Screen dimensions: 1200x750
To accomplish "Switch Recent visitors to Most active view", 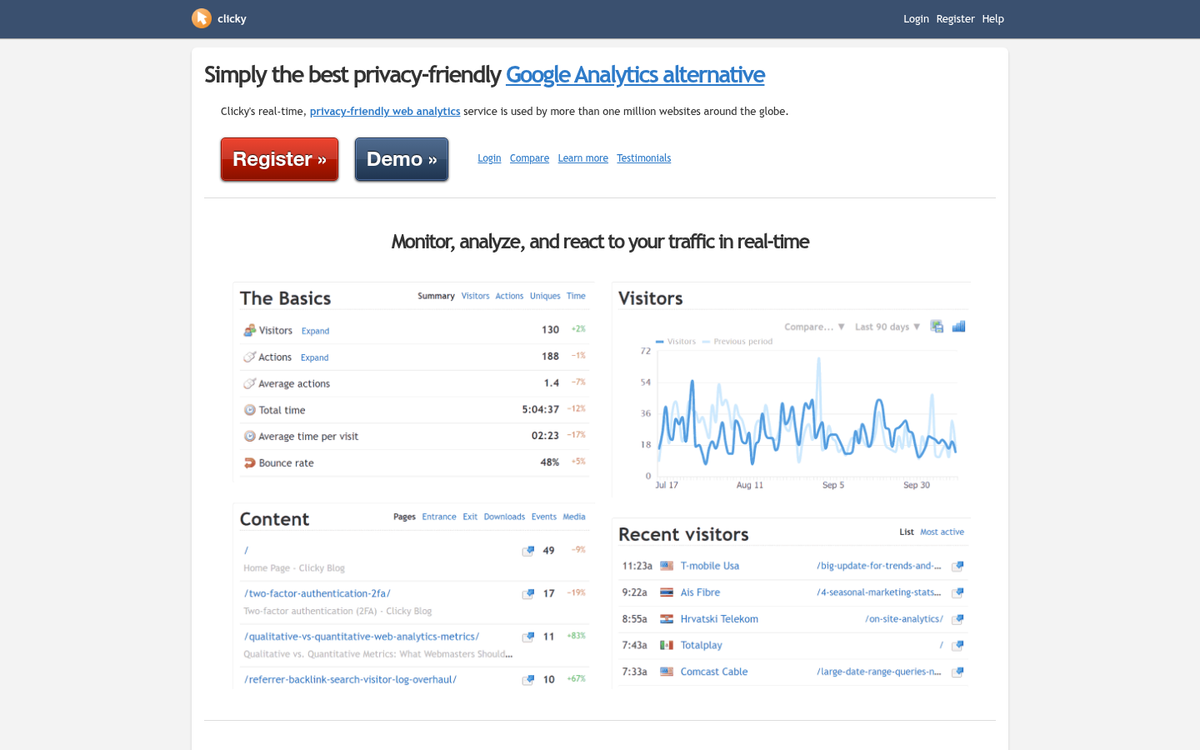I will tap(943, 531).
